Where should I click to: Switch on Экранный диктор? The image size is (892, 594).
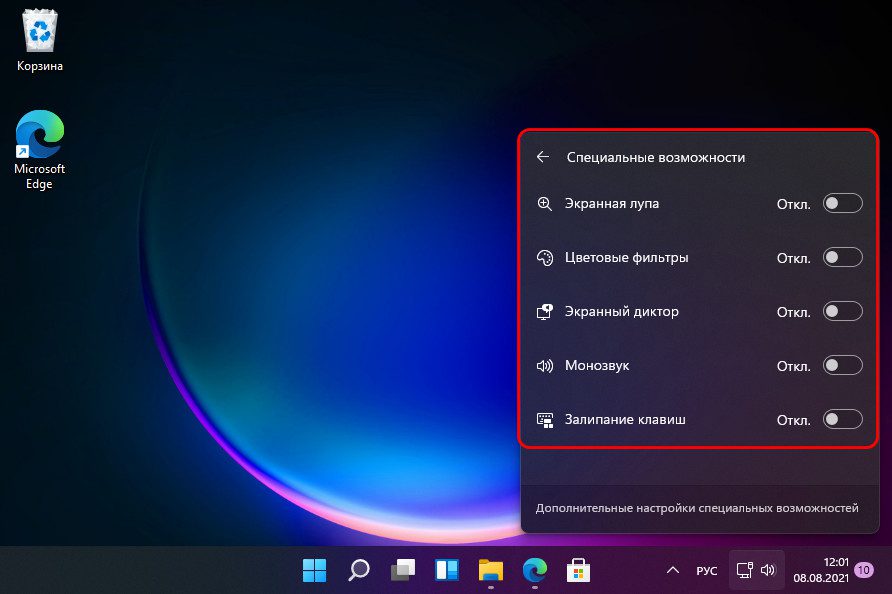pyautogui.click(x=843, y=311)
